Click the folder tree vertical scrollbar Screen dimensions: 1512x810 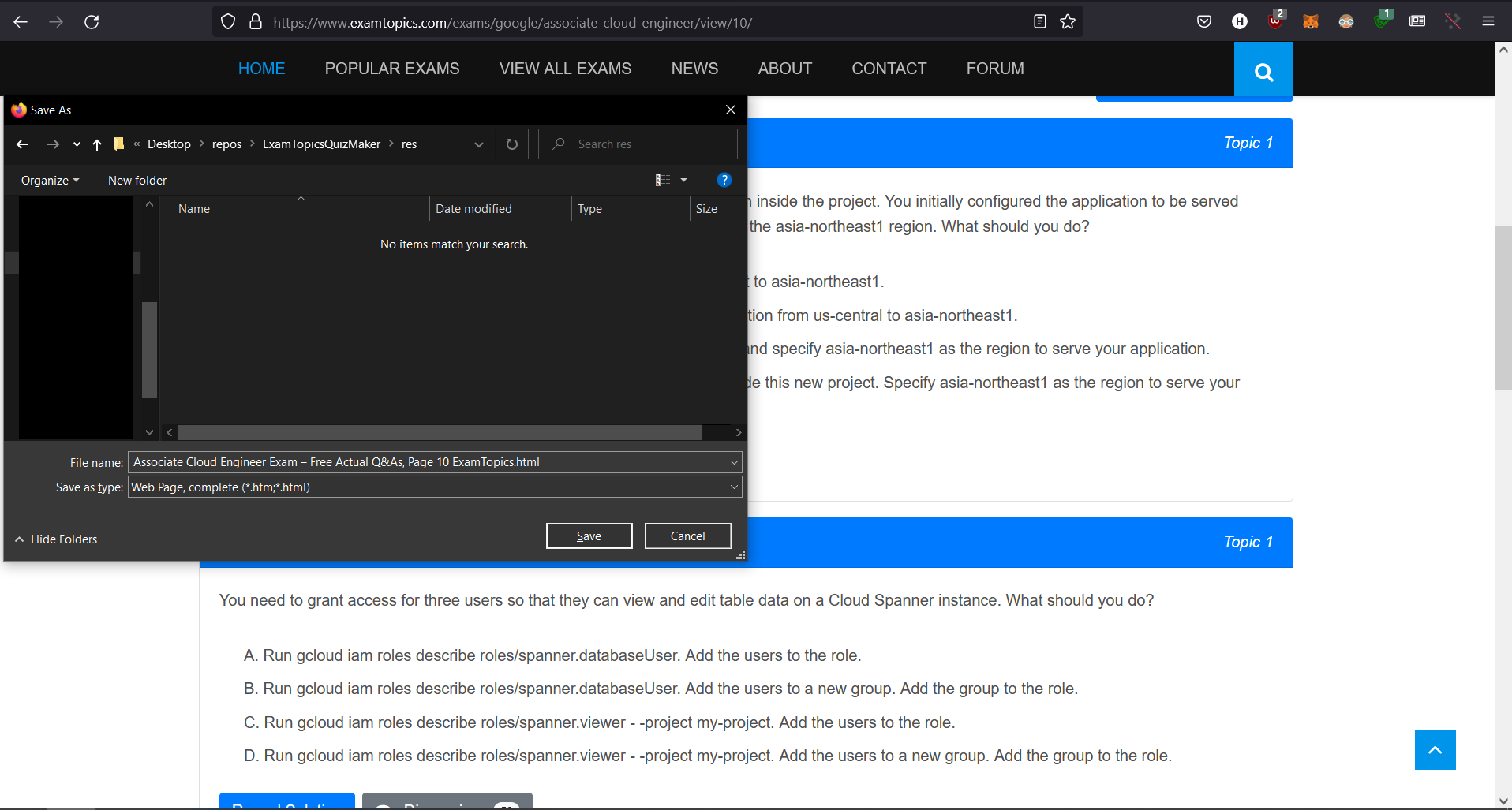[x=149, y=350]
